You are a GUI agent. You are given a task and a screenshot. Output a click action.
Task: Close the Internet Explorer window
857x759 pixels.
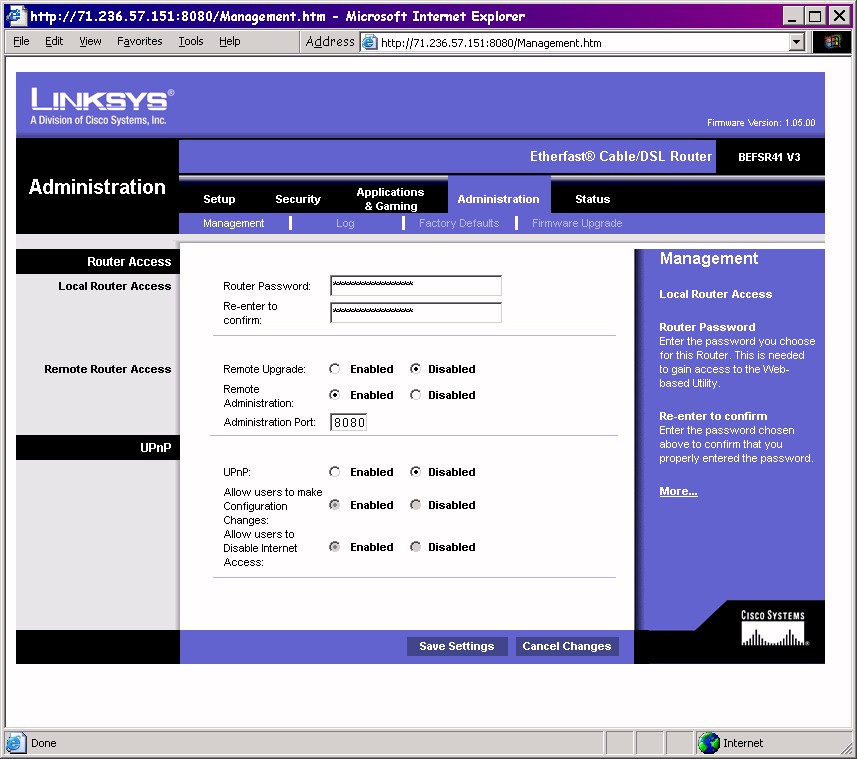840,15
